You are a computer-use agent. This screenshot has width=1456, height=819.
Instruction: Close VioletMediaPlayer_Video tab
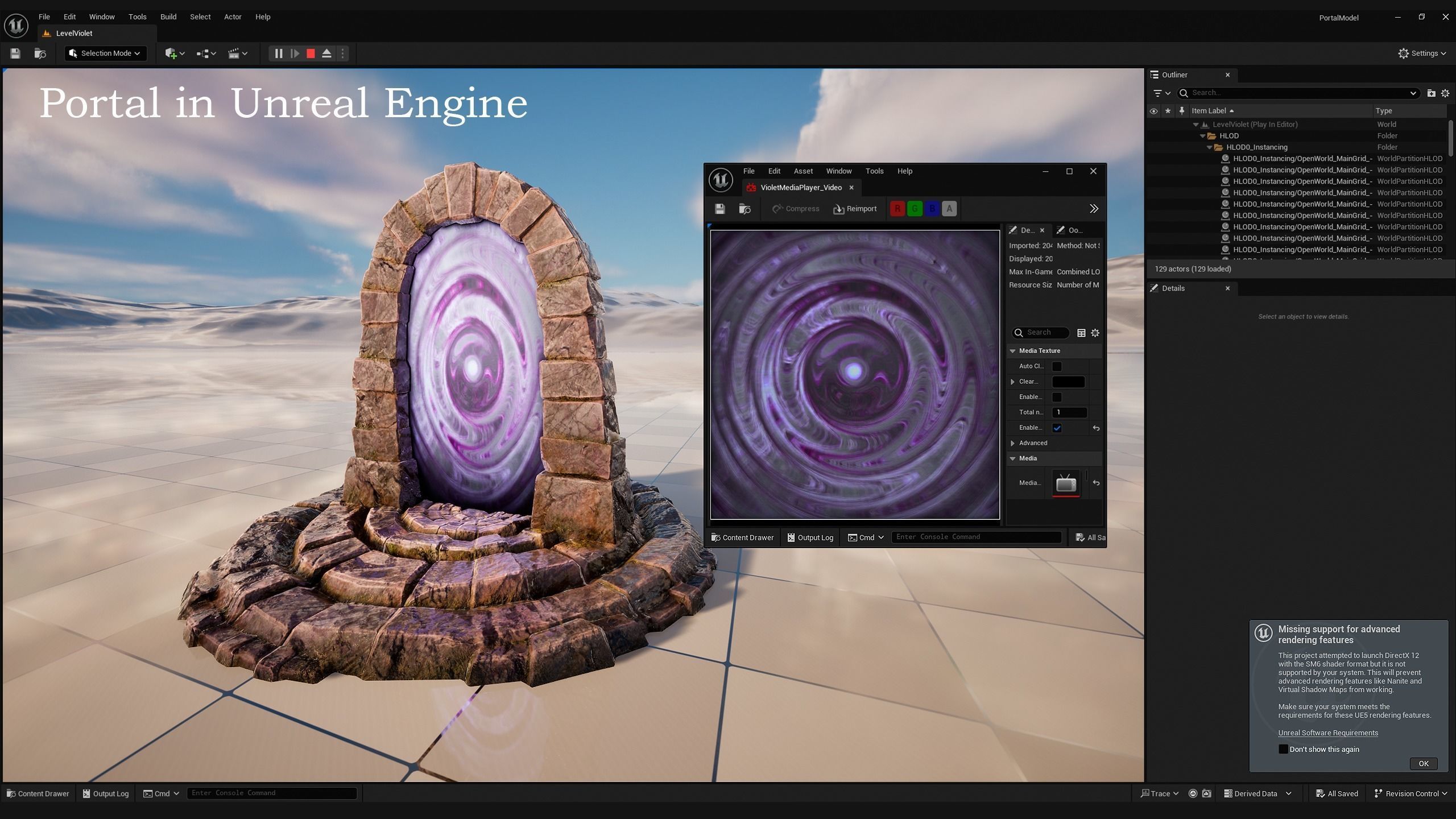(x=851, y=188)
